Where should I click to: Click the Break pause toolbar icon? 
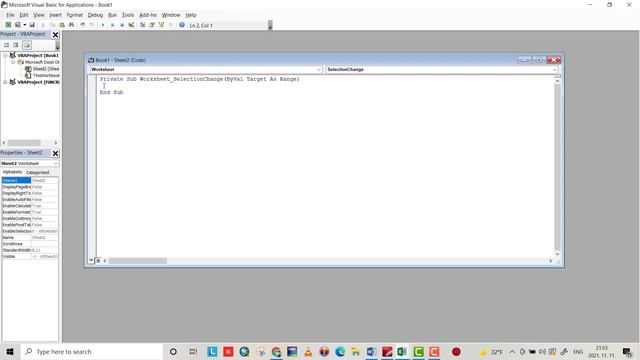(x=112, y=25)
